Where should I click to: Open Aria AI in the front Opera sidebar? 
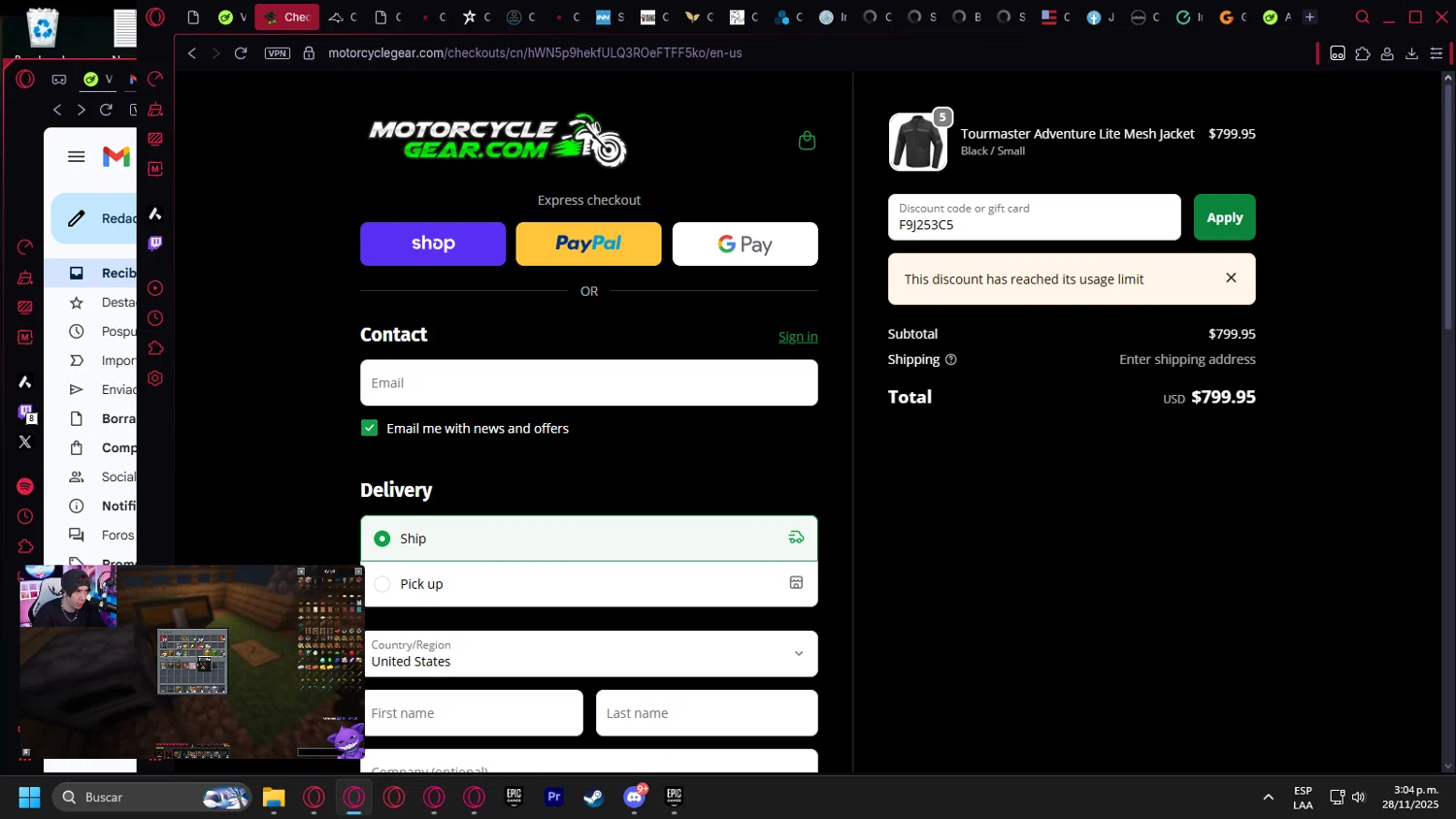pos(155,213)
